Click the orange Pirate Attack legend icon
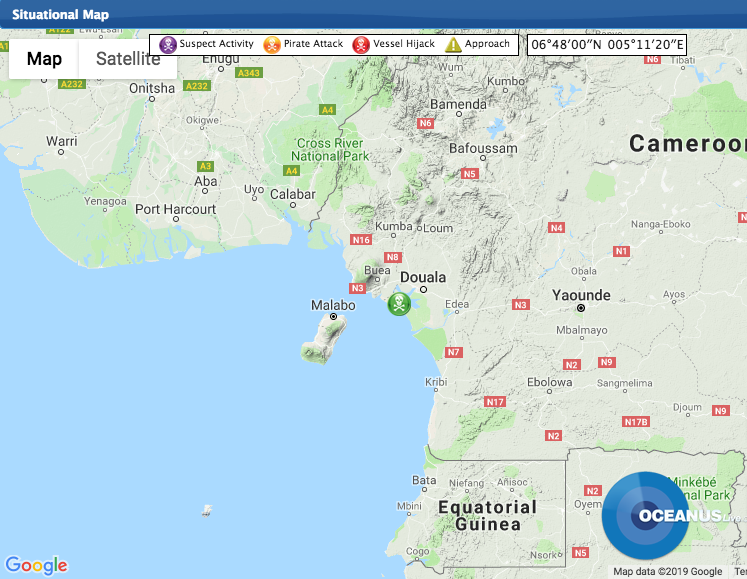Viewport: 747px width, 579px height. pos(271,45)
